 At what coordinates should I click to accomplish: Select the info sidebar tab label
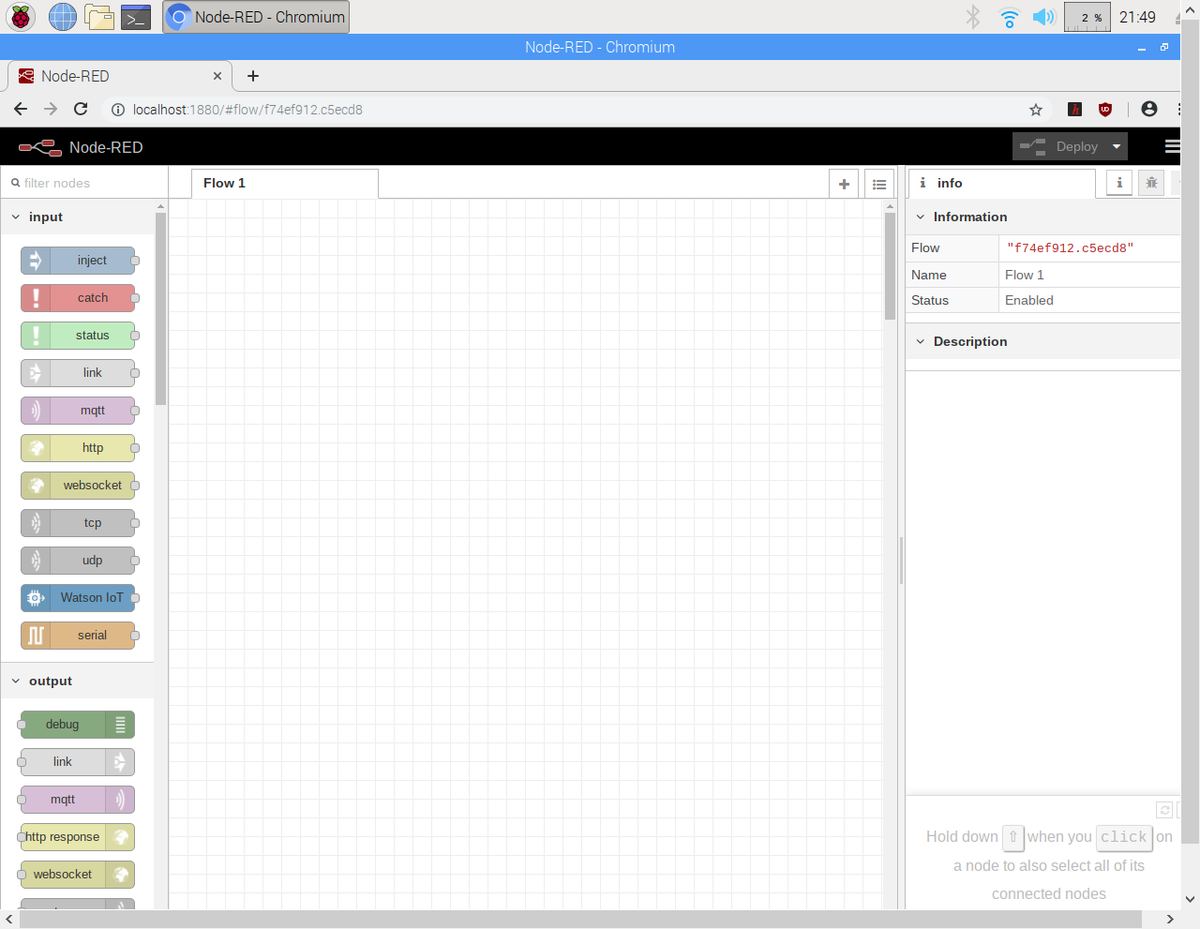(x=1002, y=183)
